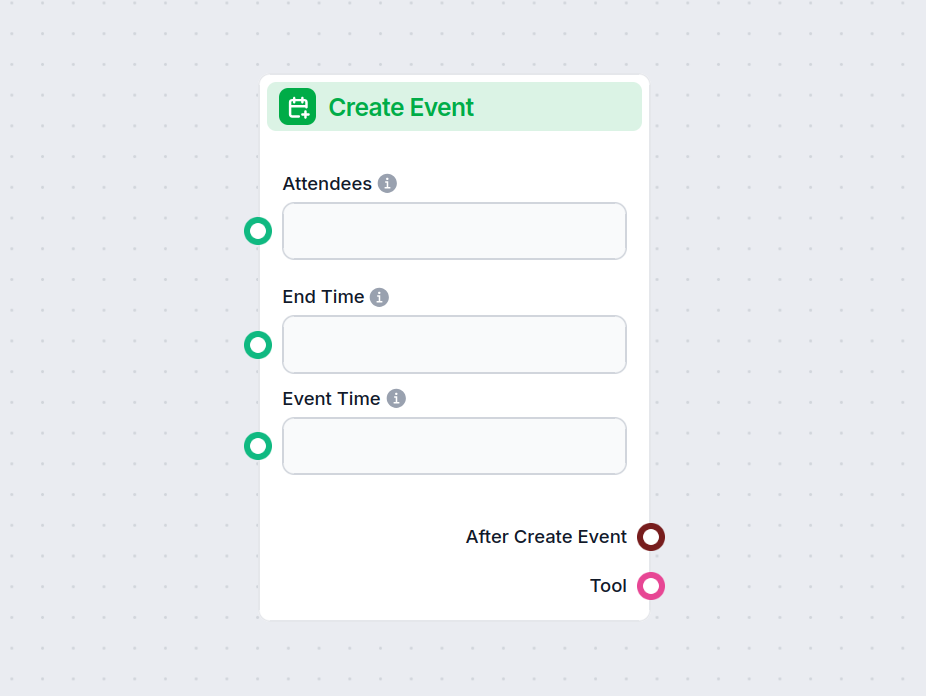The image size is (926, 696).
Task: Select the green input port beside End Time field
Action: 257,344
